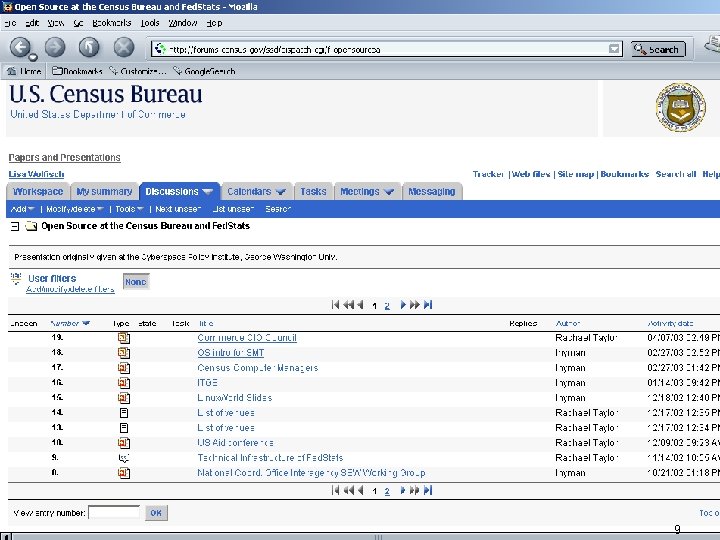Click presentation icon for Census Computer Managers row
Viewport: 720px width, 540px height.
tap(124, 368)
